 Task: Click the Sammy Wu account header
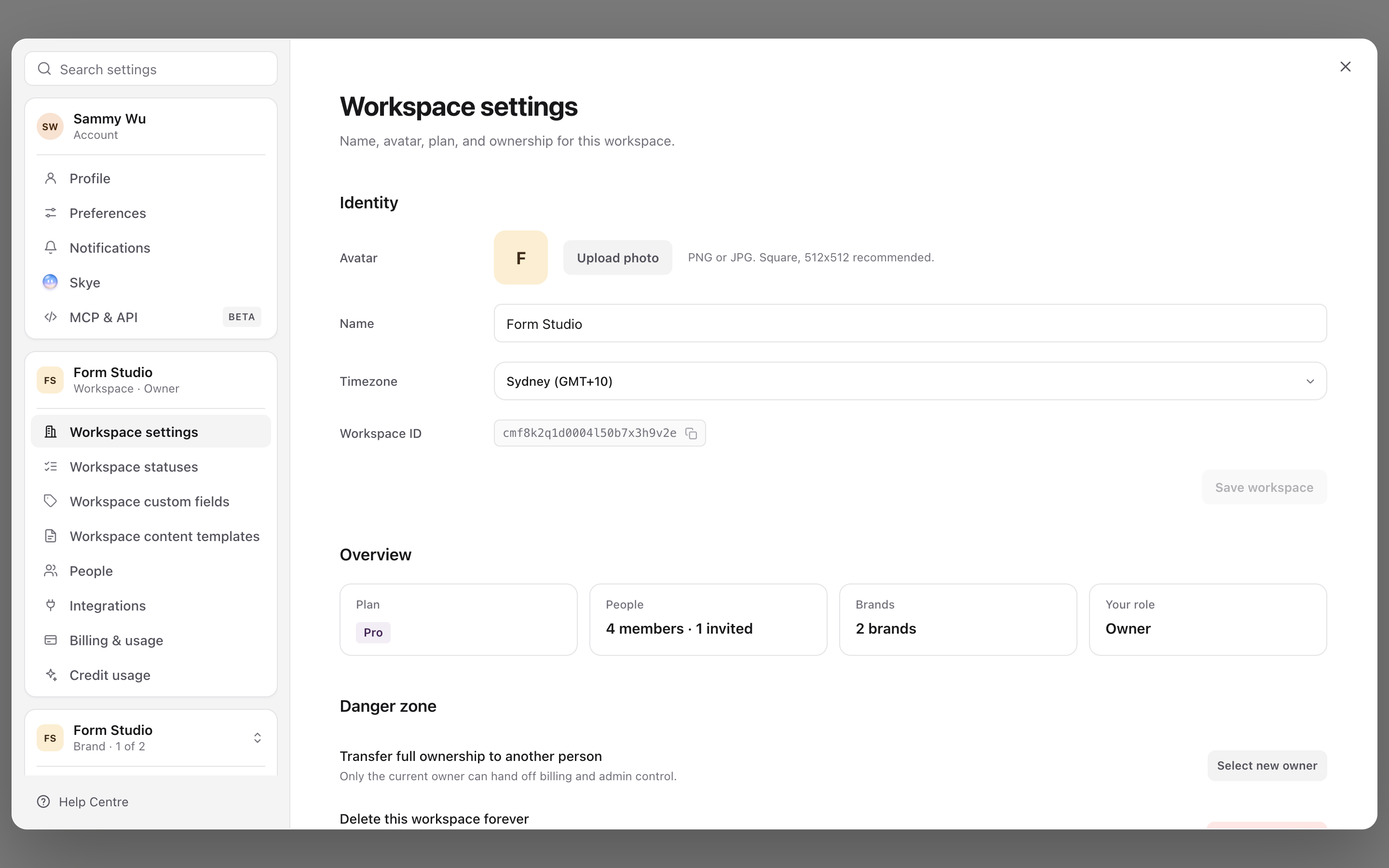pos(151,126)
